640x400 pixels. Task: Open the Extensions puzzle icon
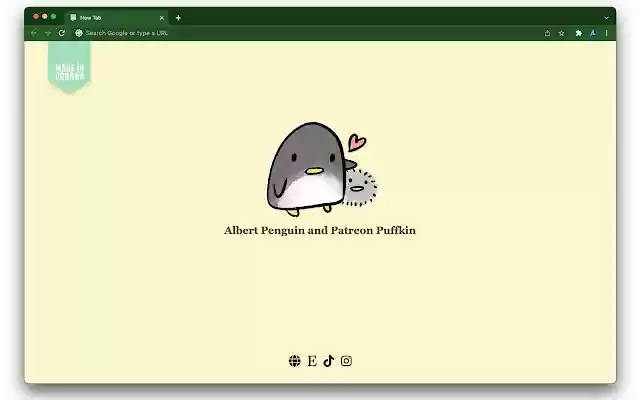pyautogui.click(x=578, y=33)
